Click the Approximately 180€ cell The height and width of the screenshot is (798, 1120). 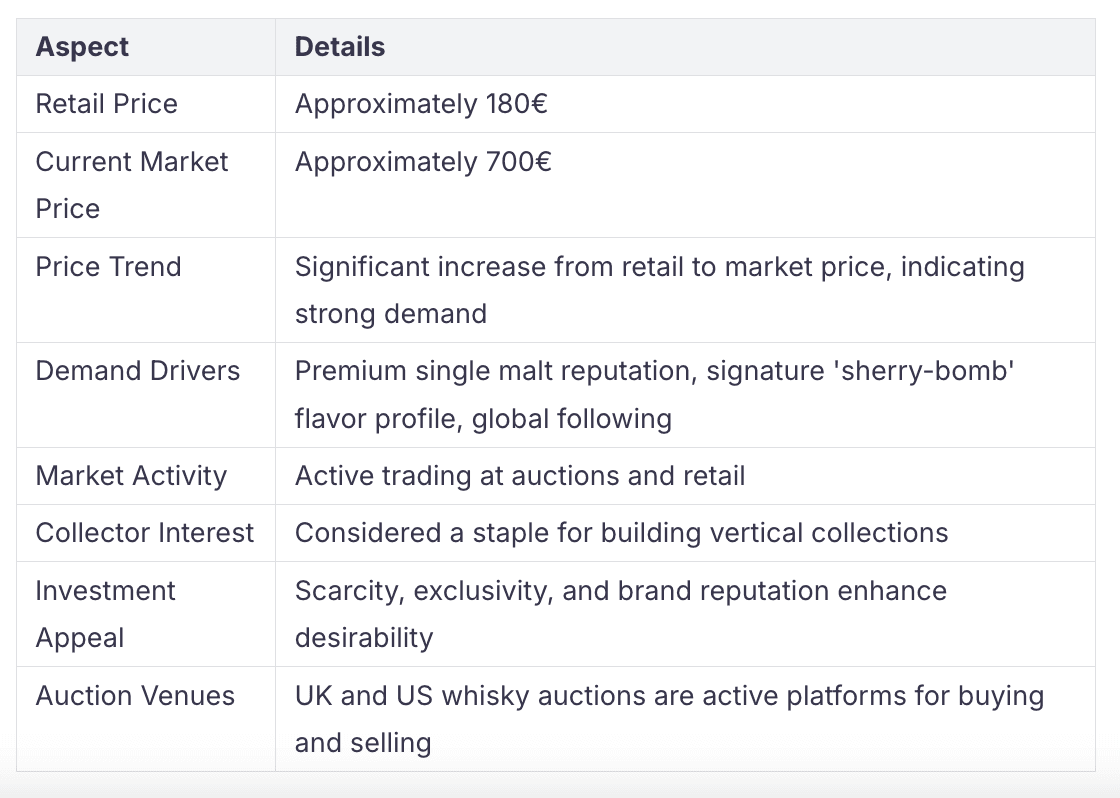click(421, 104)
